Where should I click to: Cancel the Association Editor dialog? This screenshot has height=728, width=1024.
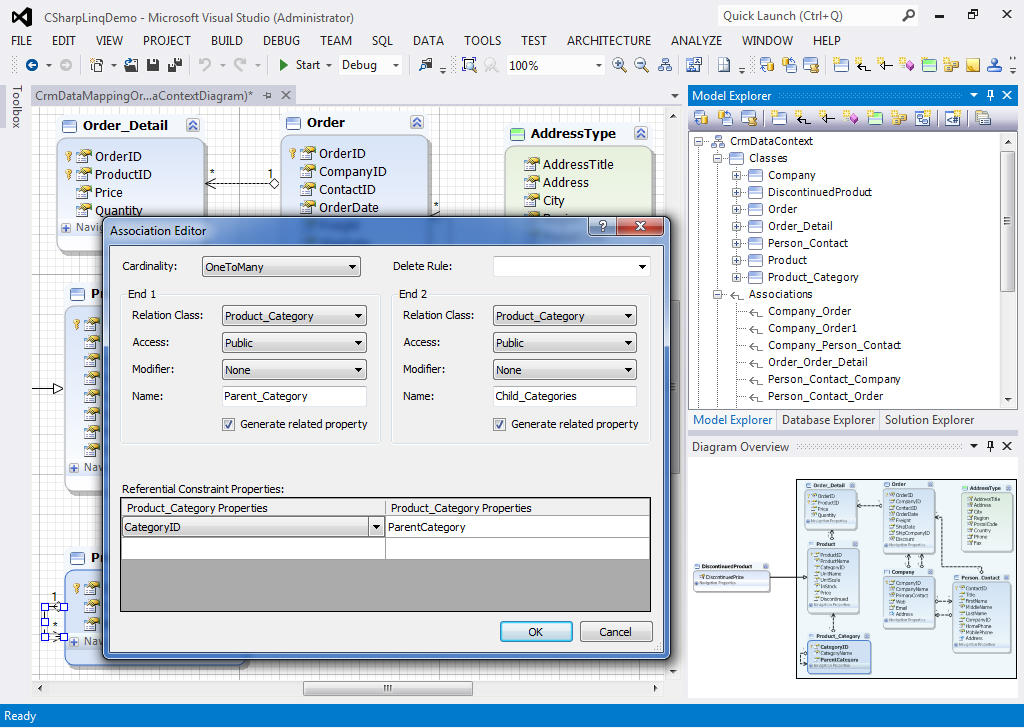pos(615,631)
